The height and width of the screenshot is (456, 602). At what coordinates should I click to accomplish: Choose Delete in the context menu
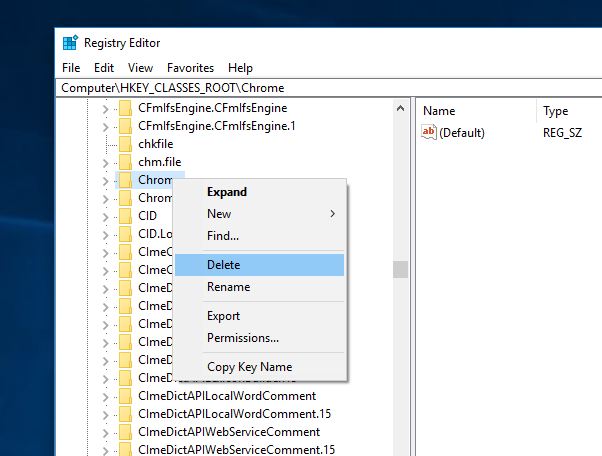[x=259, y=265]
